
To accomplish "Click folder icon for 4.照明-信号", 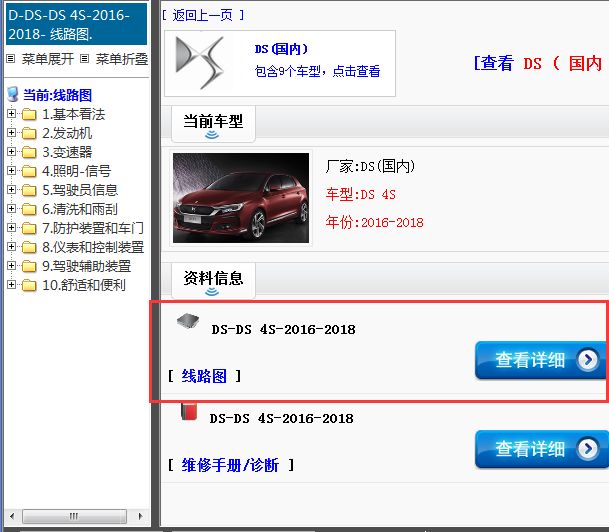I will [29, 171].
